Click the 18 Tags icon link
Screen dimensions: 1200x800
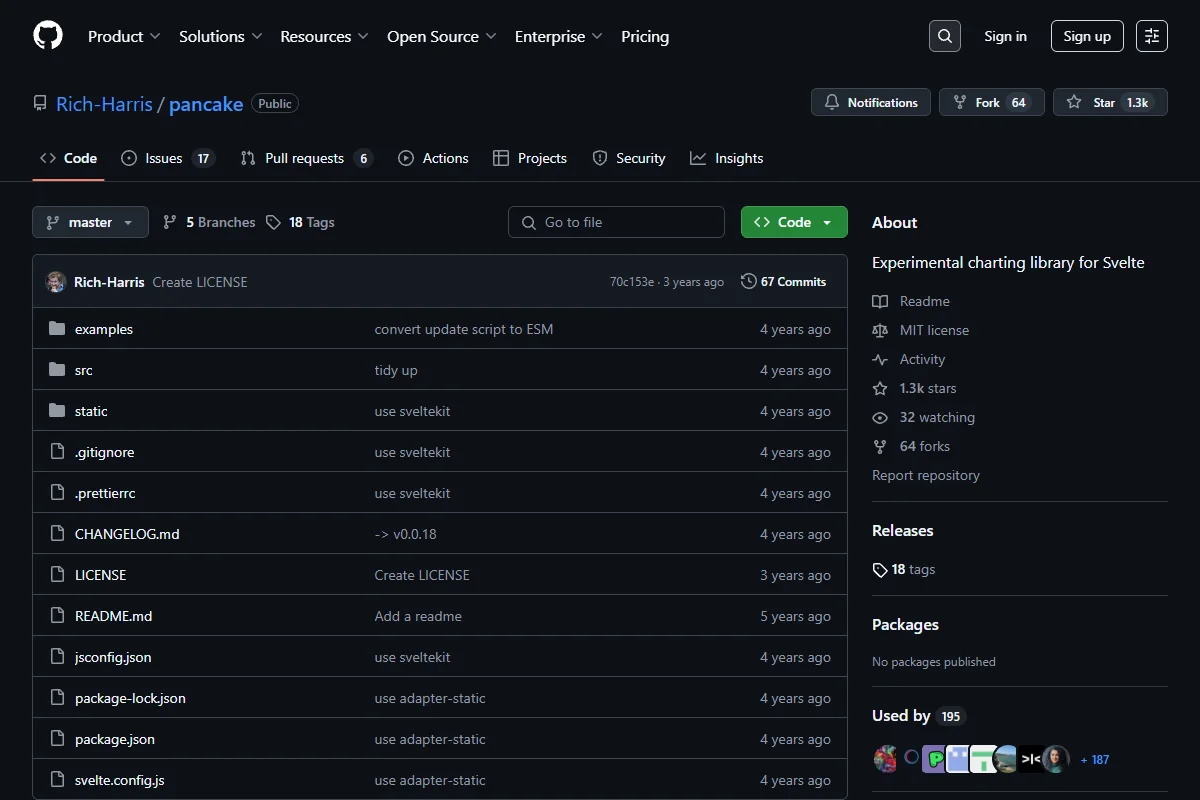pos(300,222)
